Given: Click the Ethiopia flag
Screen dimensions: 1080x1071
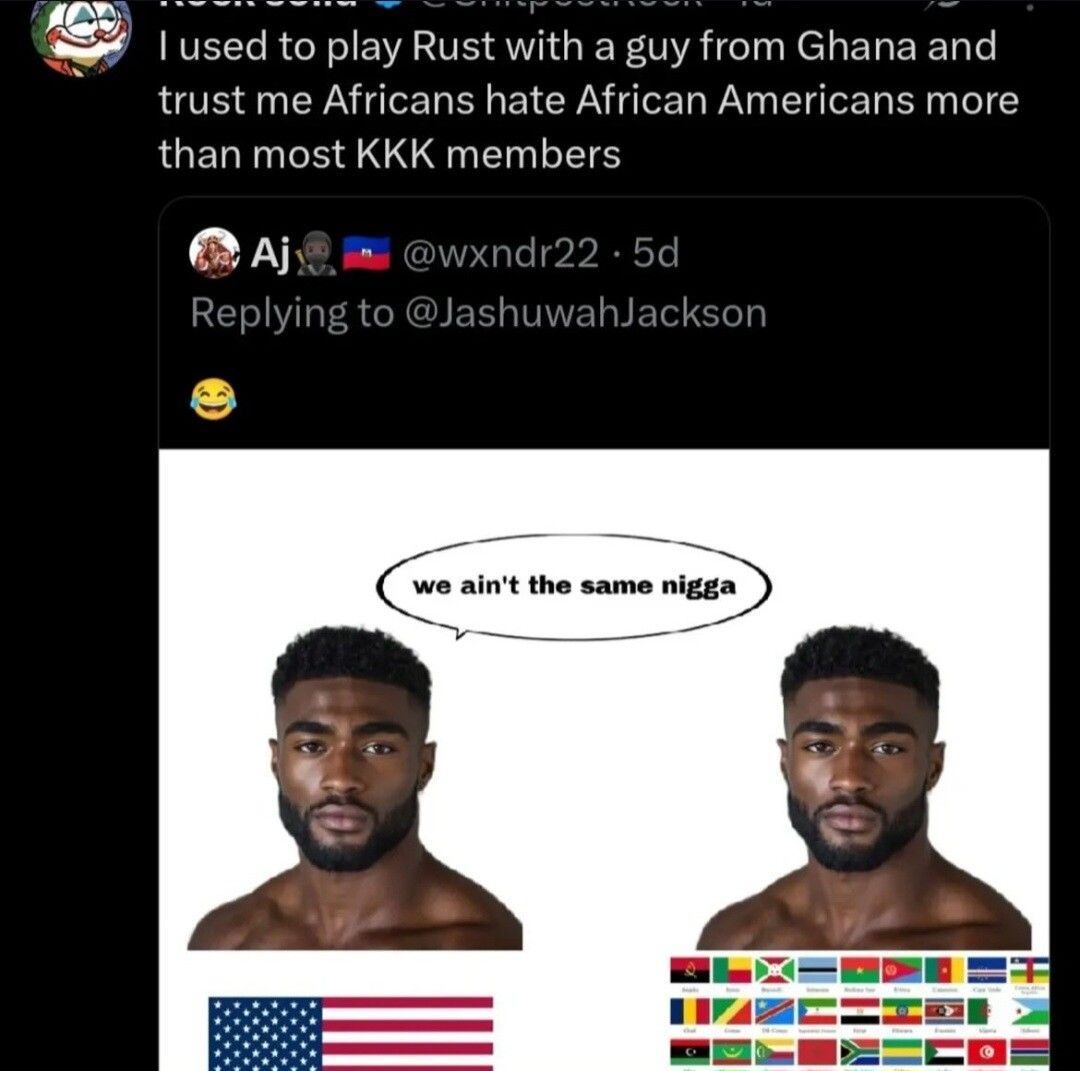Looking at the screenshot, I should [x=901, y=1012].
